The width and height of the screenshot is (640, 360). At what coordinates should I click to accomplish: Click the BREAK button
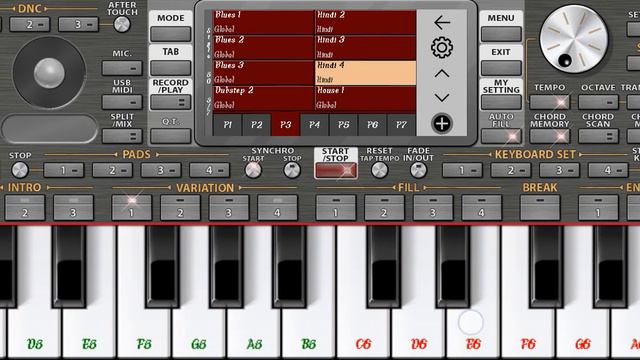540,208
